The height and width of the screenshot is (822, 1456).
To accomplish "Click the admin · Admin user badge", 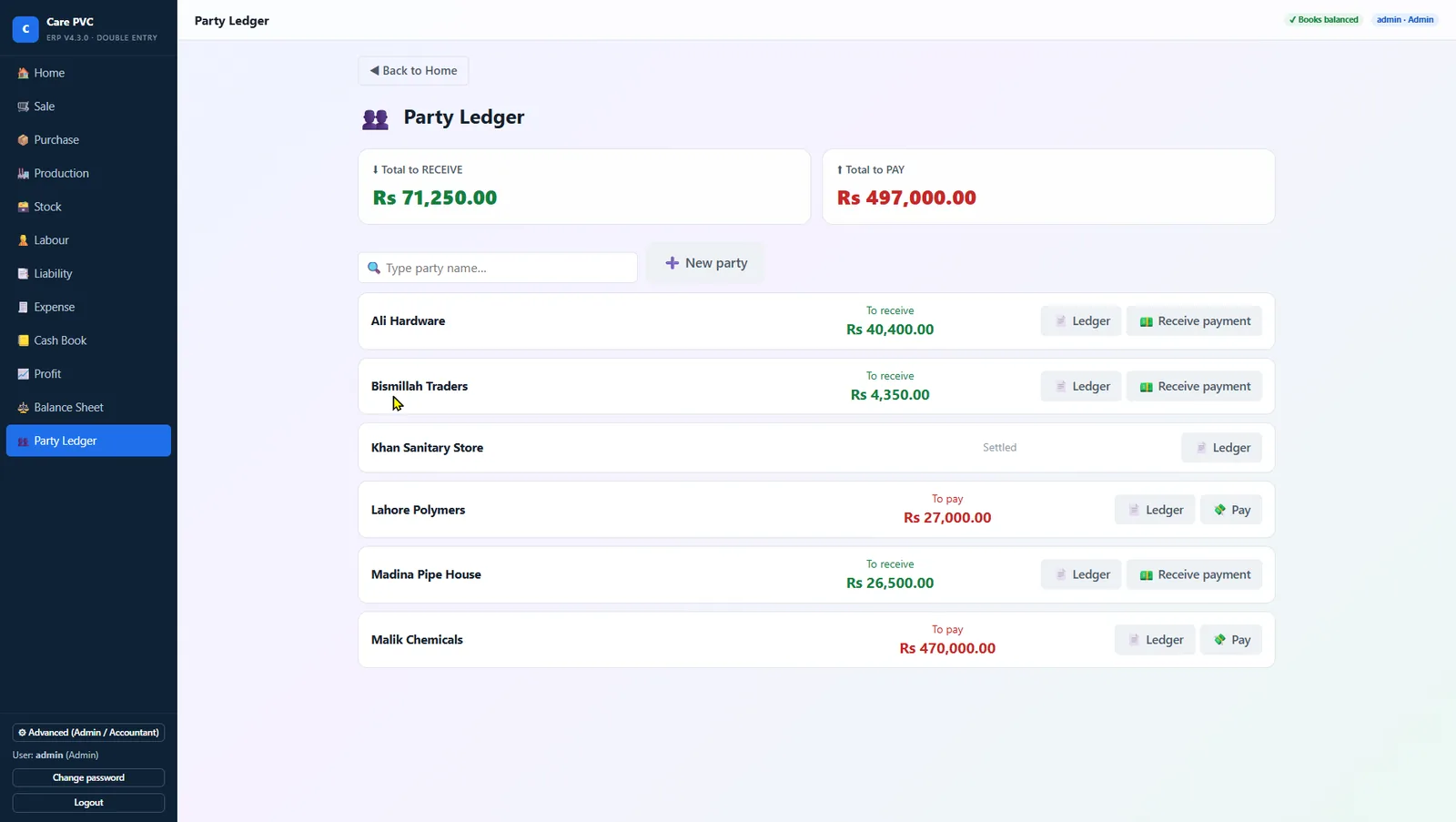I will (1404, 20).
